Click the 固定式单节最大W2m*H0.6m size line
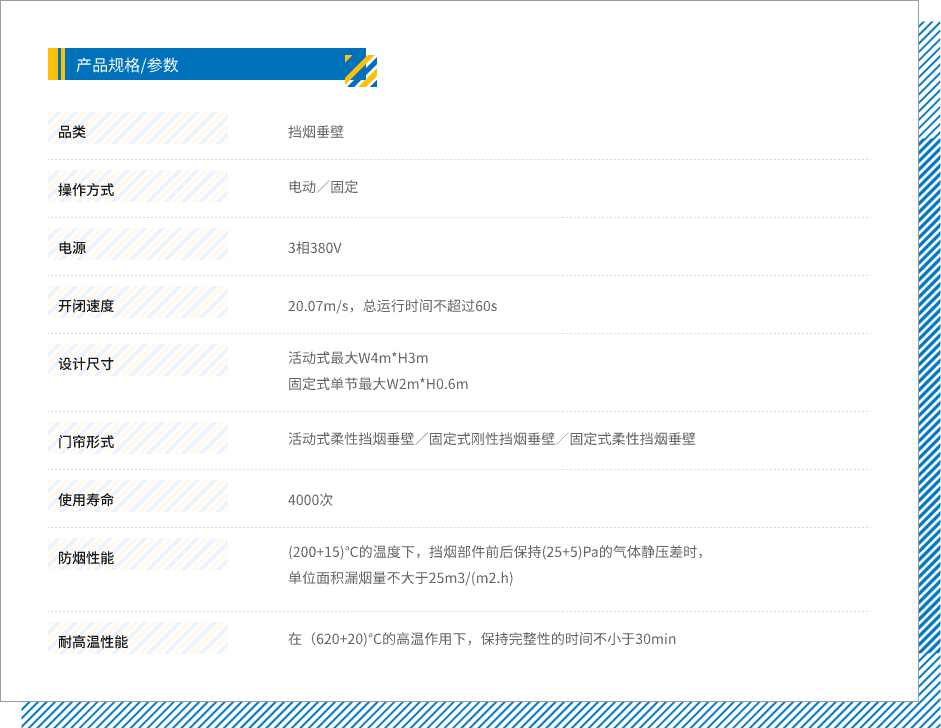 point(378,384)
